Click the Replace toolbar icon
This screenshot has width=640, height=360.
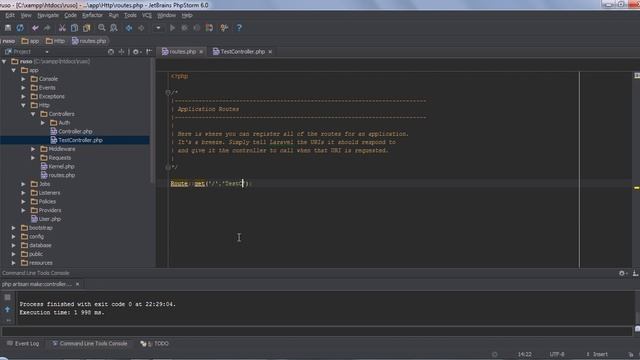coord(114,28)
